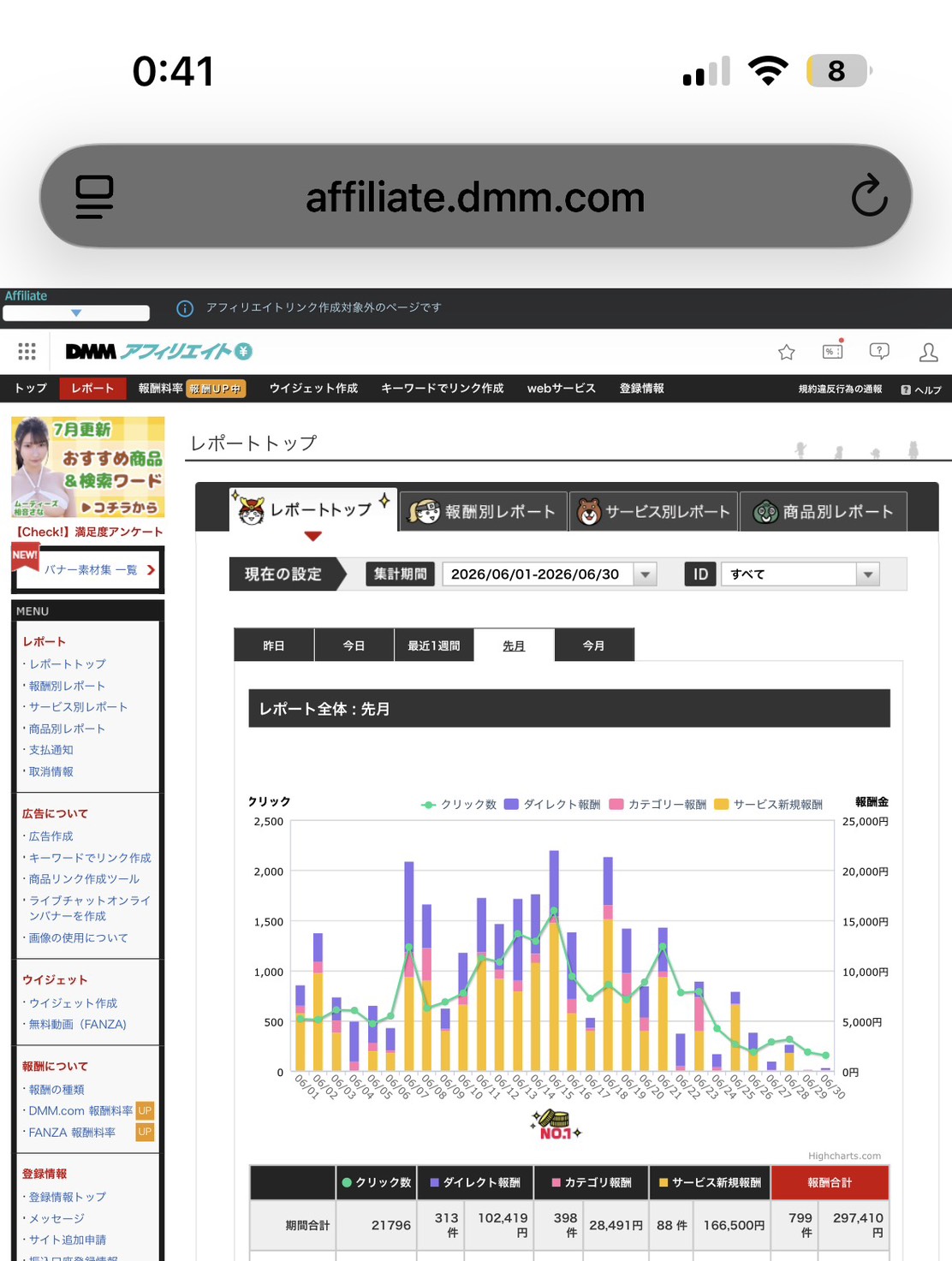Click the favorites star icon
Viewport: 952px width, 1261px height.
pos(787,352)
